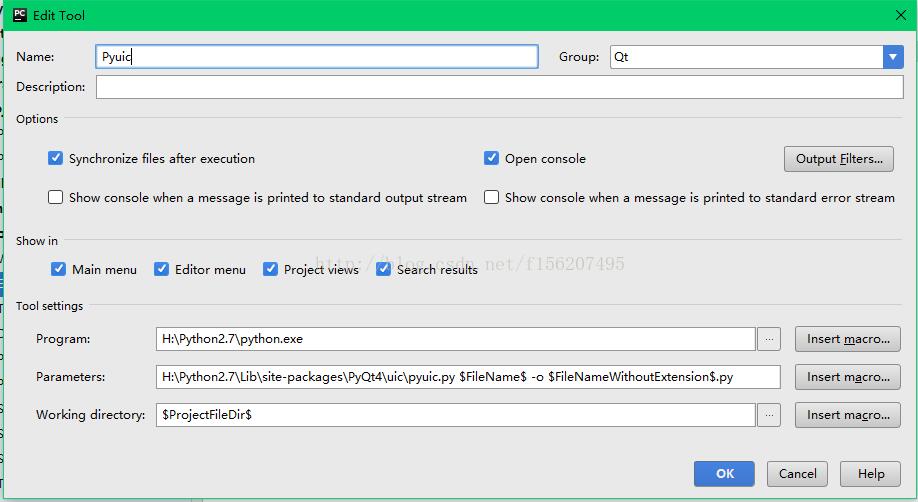918x502 pixels.
Task: Toggle the Project views checkbox
Action: [270, 269]
